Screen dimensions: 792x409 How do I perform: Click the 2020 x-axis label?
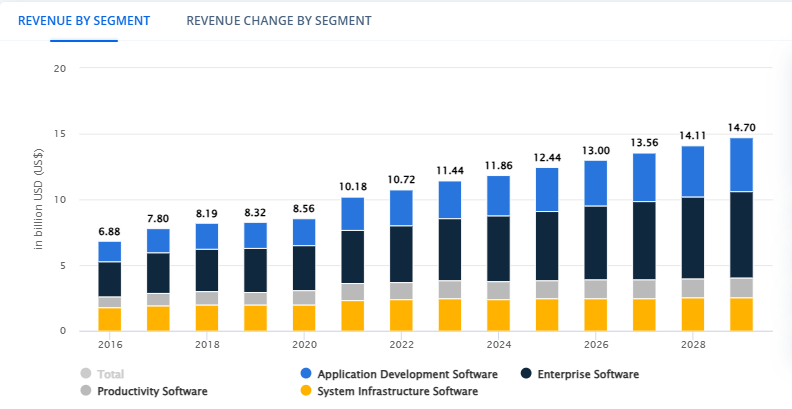coord(304,345)
